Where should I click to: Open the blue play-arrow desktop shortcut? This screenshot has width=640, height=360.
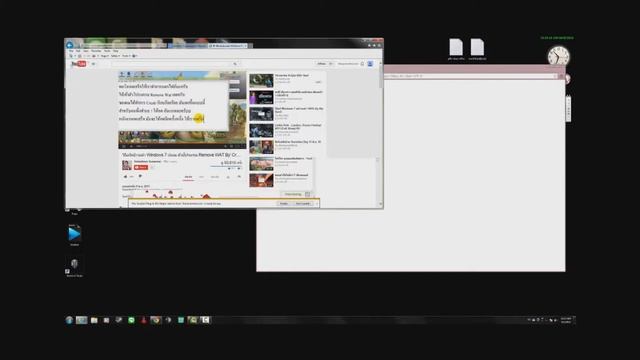(x=74, y=234)
